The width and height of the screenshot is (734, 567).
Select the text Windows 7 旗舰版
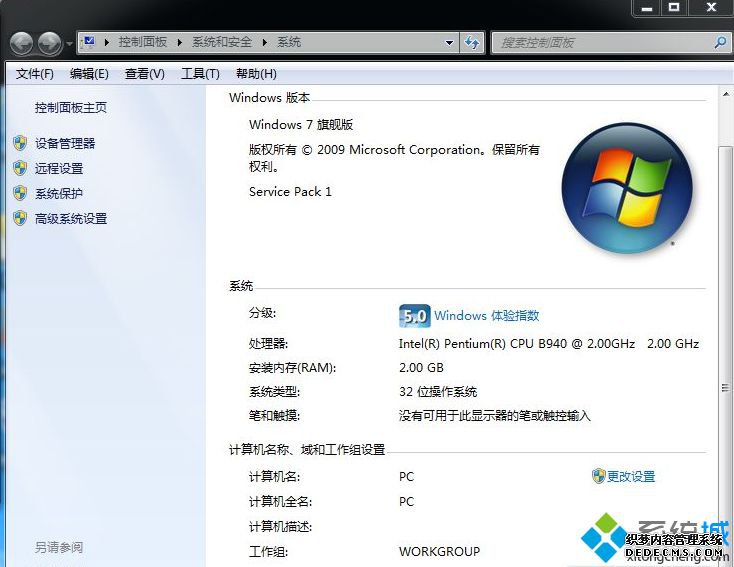tap(301, 125)
